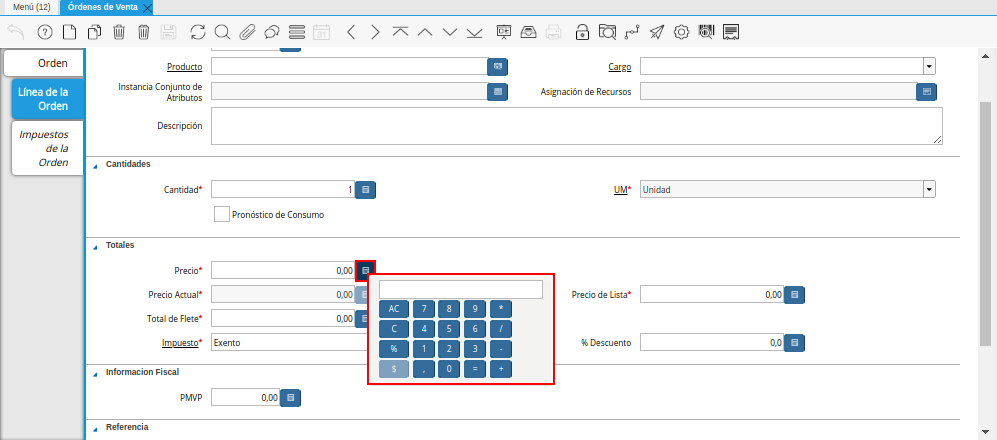Open zoom across with folder search icon
Screen dimensions: 997x440
pos(607,32)
